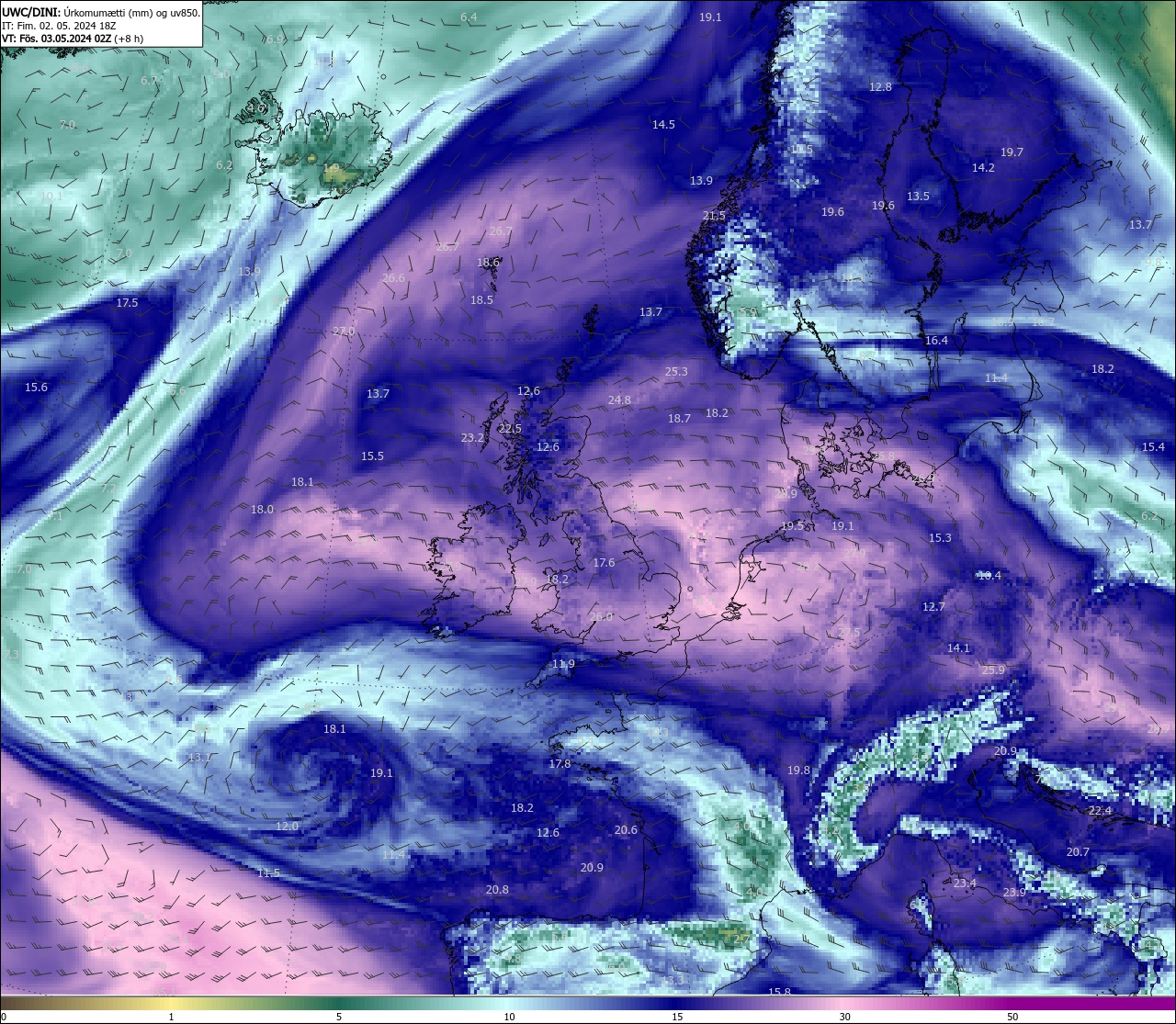
Task: Click the 26.6 value southeast of Iceland
Action: (393, 277)
